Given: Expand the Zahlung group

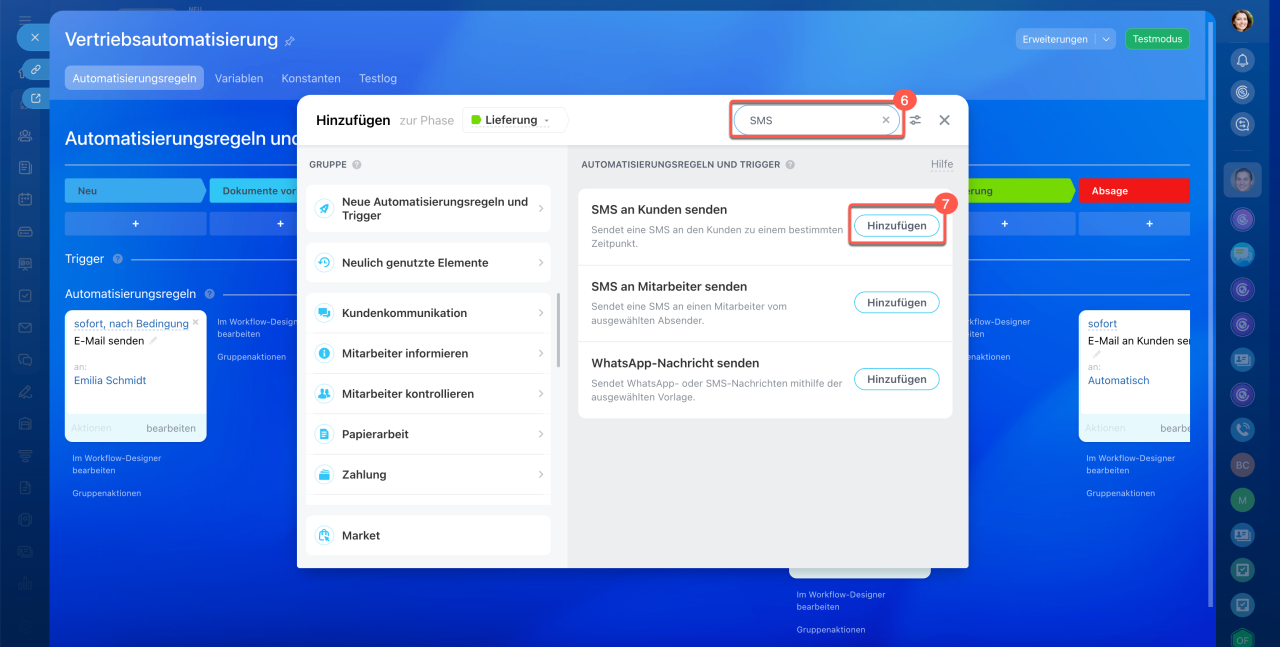Looking at the screenshot, I should point(428,475).
